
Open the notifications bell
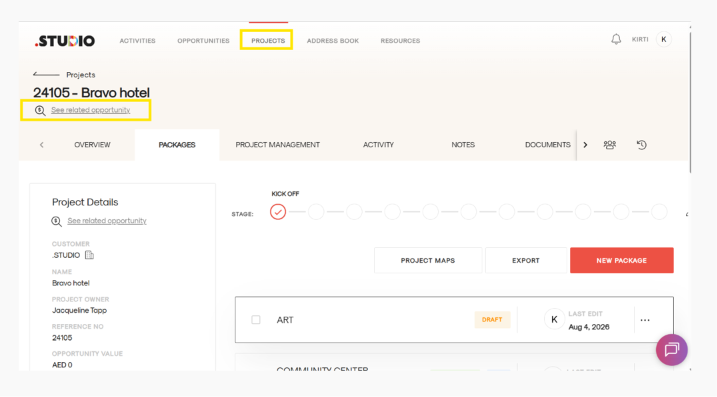(x=616, y=39)
